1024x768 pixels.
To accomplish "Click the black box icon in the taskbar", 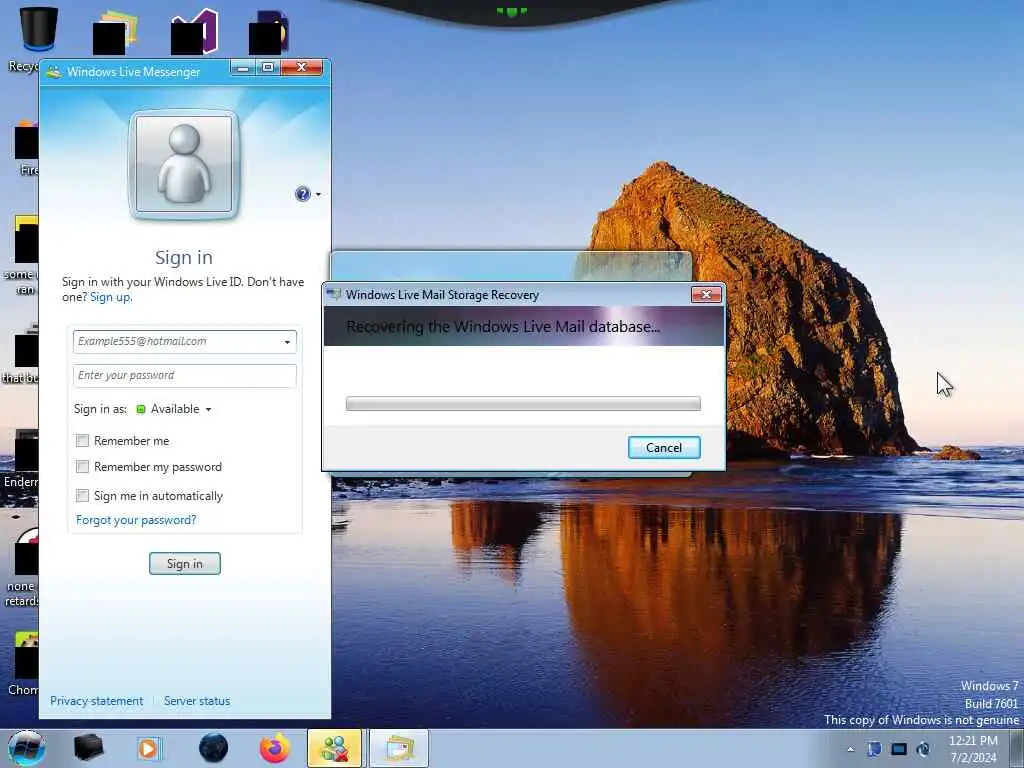I will pyautogui.click(x=89, y=748).
